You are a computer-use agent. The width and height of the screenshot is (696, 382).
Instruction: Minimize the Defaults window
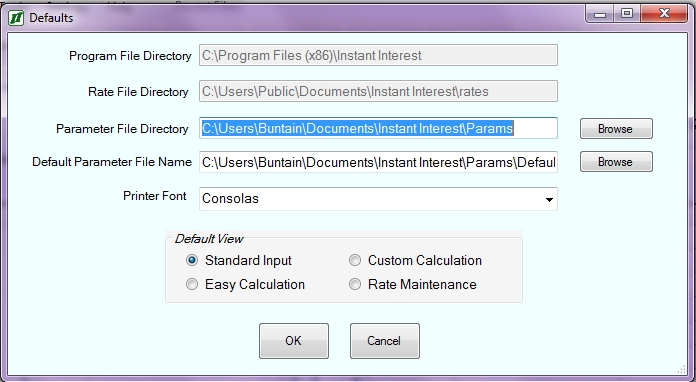[x=600, y=14]
